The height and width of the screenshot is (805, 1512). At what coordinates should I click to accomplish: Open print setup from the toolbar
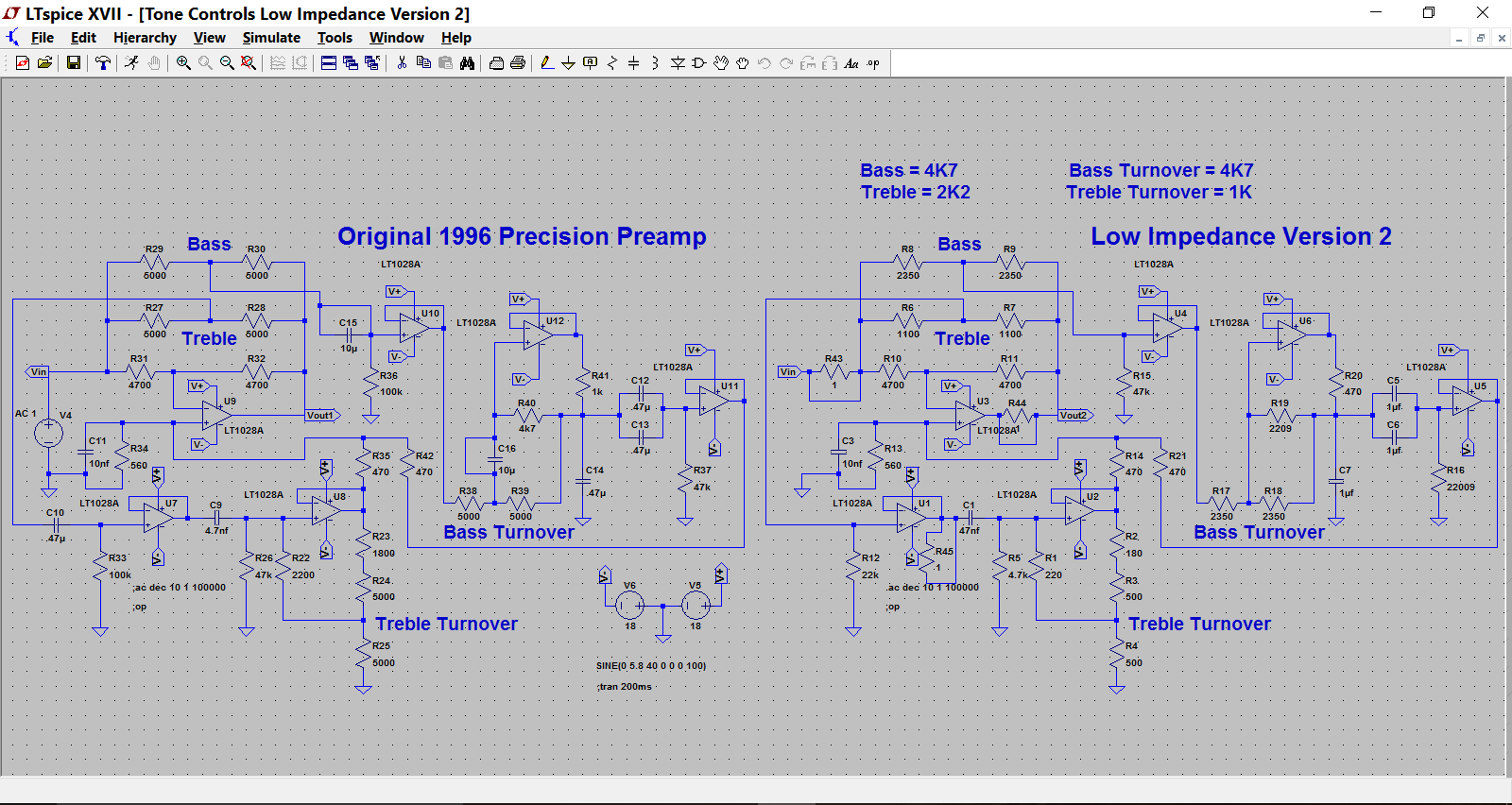tap(496, 63)
